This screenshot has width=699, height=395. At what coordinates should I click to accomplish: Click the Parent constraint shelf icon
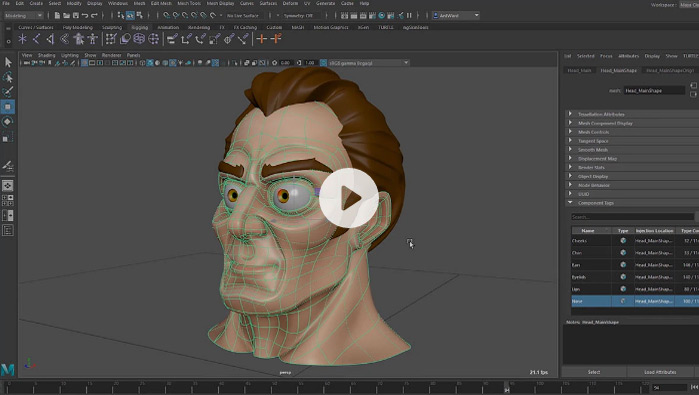pos(172,39)
